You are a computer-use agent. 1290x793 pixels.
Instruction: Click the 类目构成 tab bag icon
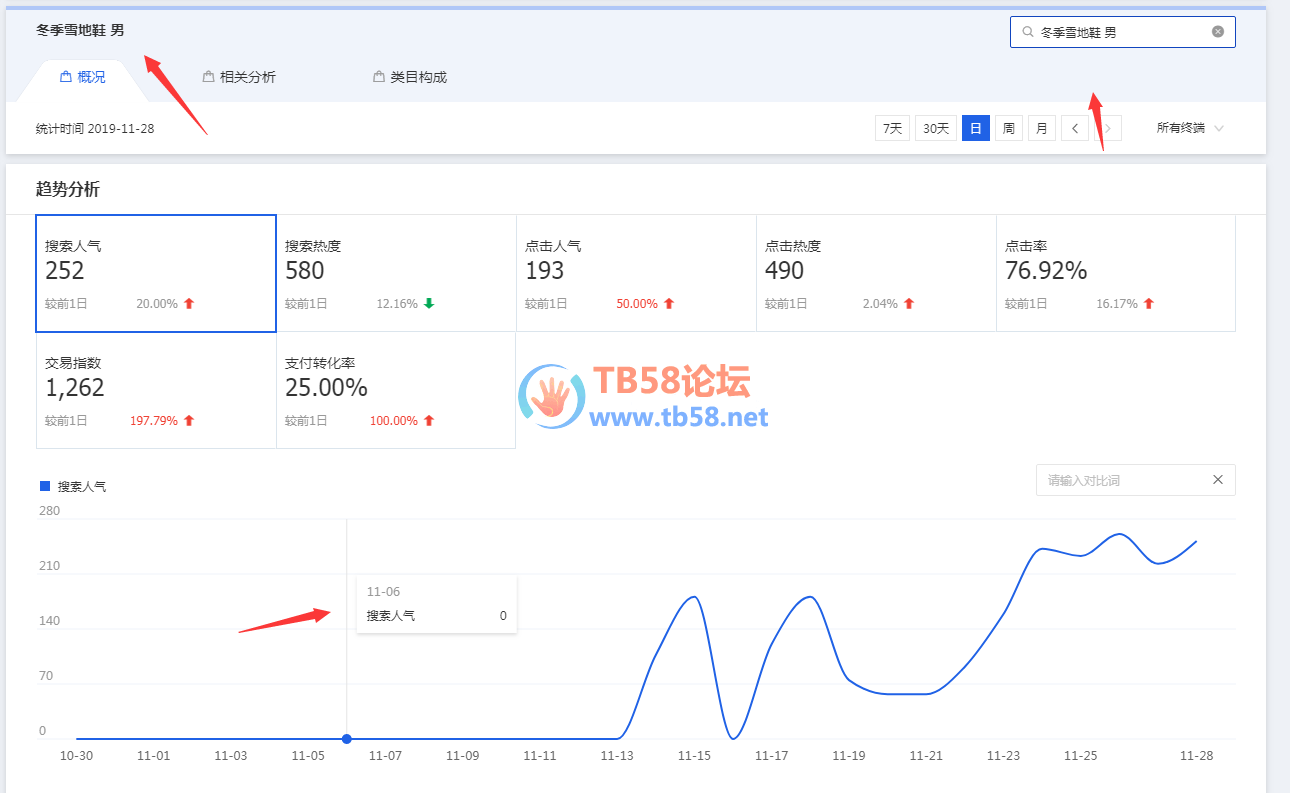[x=379, y=77]
